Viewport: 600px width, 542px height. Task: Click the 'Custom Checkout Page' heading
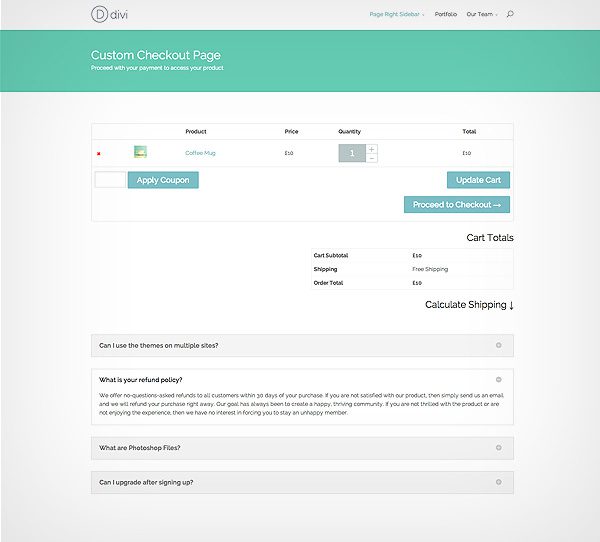tap(156, 55)
